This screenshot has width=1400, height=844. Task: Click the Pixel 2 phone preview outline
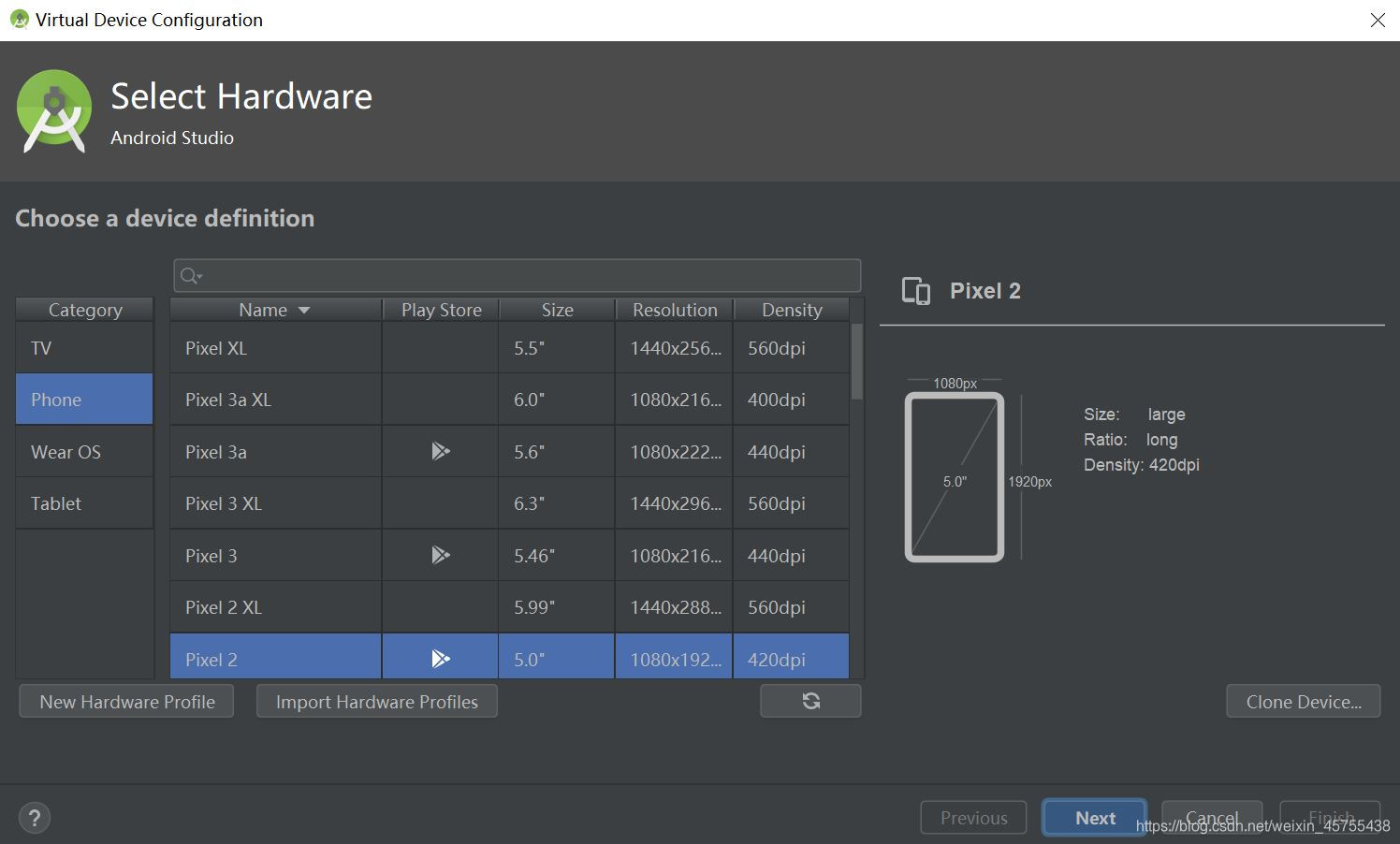955,477
